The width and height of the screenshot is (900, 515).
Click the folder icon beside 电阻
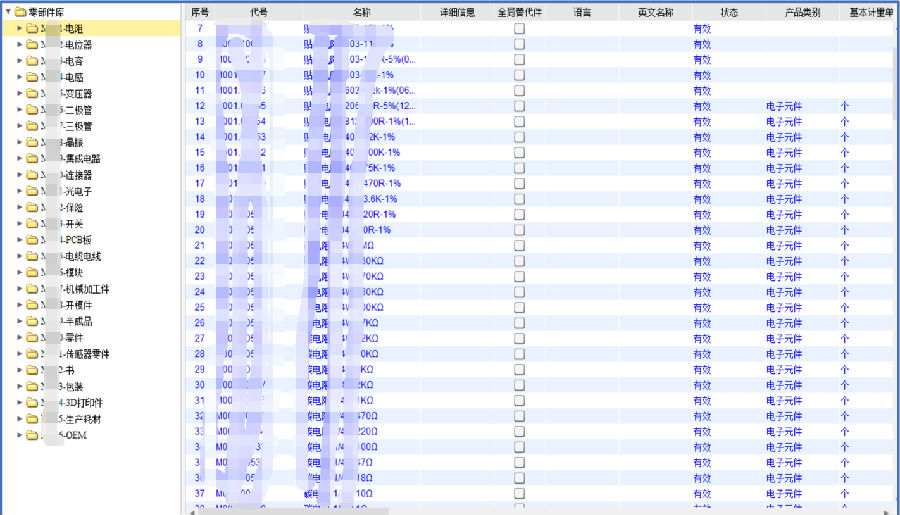coord(32,28)
